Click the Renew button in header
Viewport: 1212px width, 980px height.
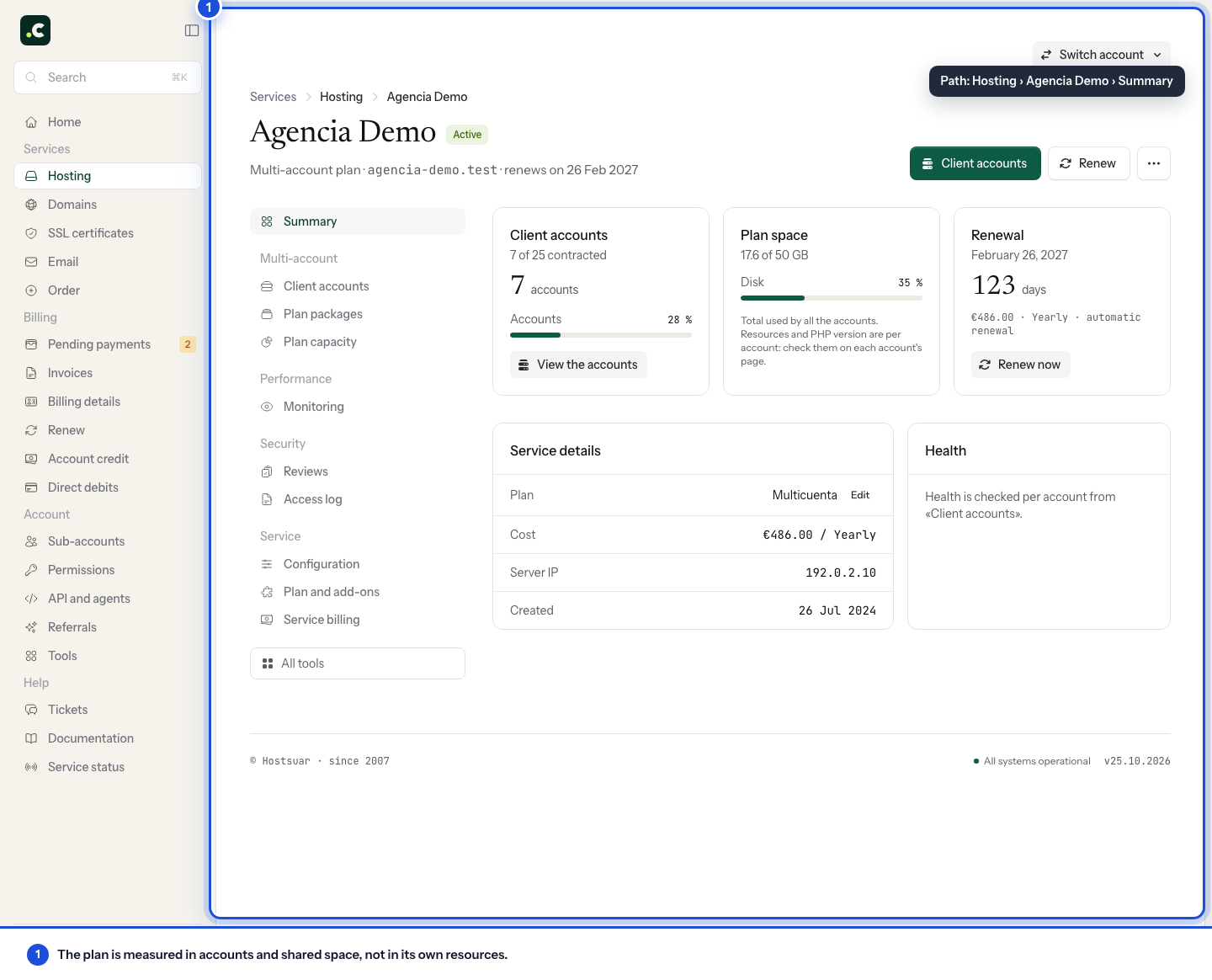(x=1088, y=163)
